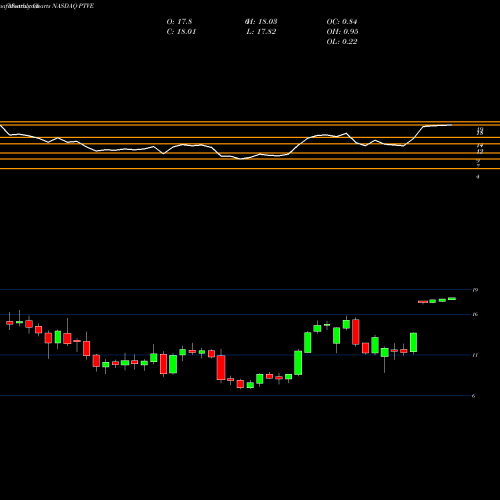Viewport: 500px width, 500px height.
Task: Click the 6 price axis label
Action: [474, 396]
